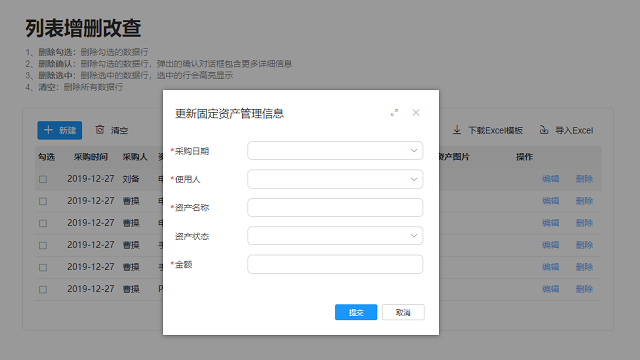Click the trash icon next to 清空
The width and height of the screenshot is (640, 360).
coord(100,130)
